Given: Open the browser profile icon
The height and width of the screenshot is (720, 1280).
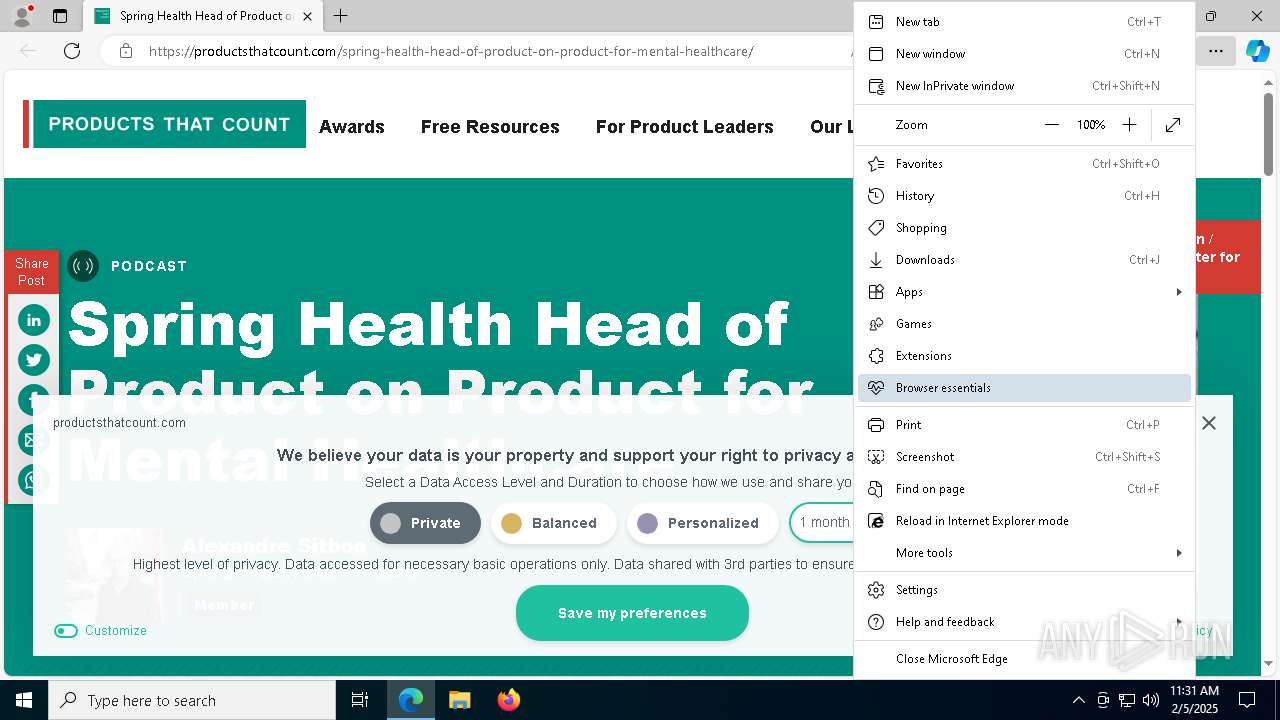Looking at the screenshot, I should pos(22,16).
